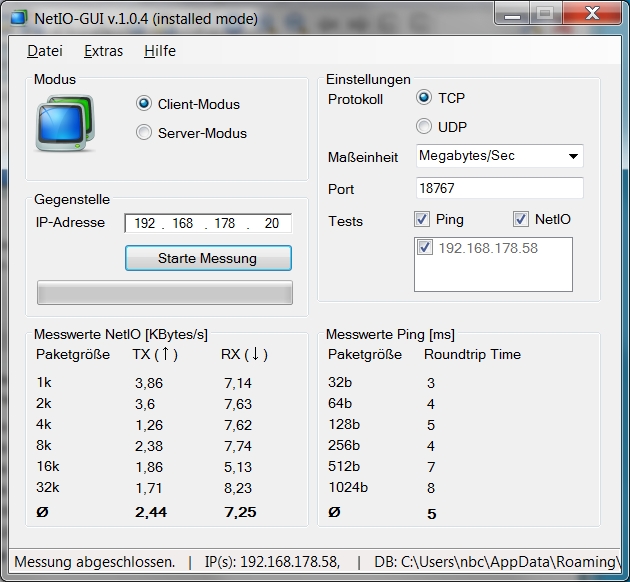Click the 32k packet size label
The image size is (630, 582).
pyautogui.click(x=48, y=487)
